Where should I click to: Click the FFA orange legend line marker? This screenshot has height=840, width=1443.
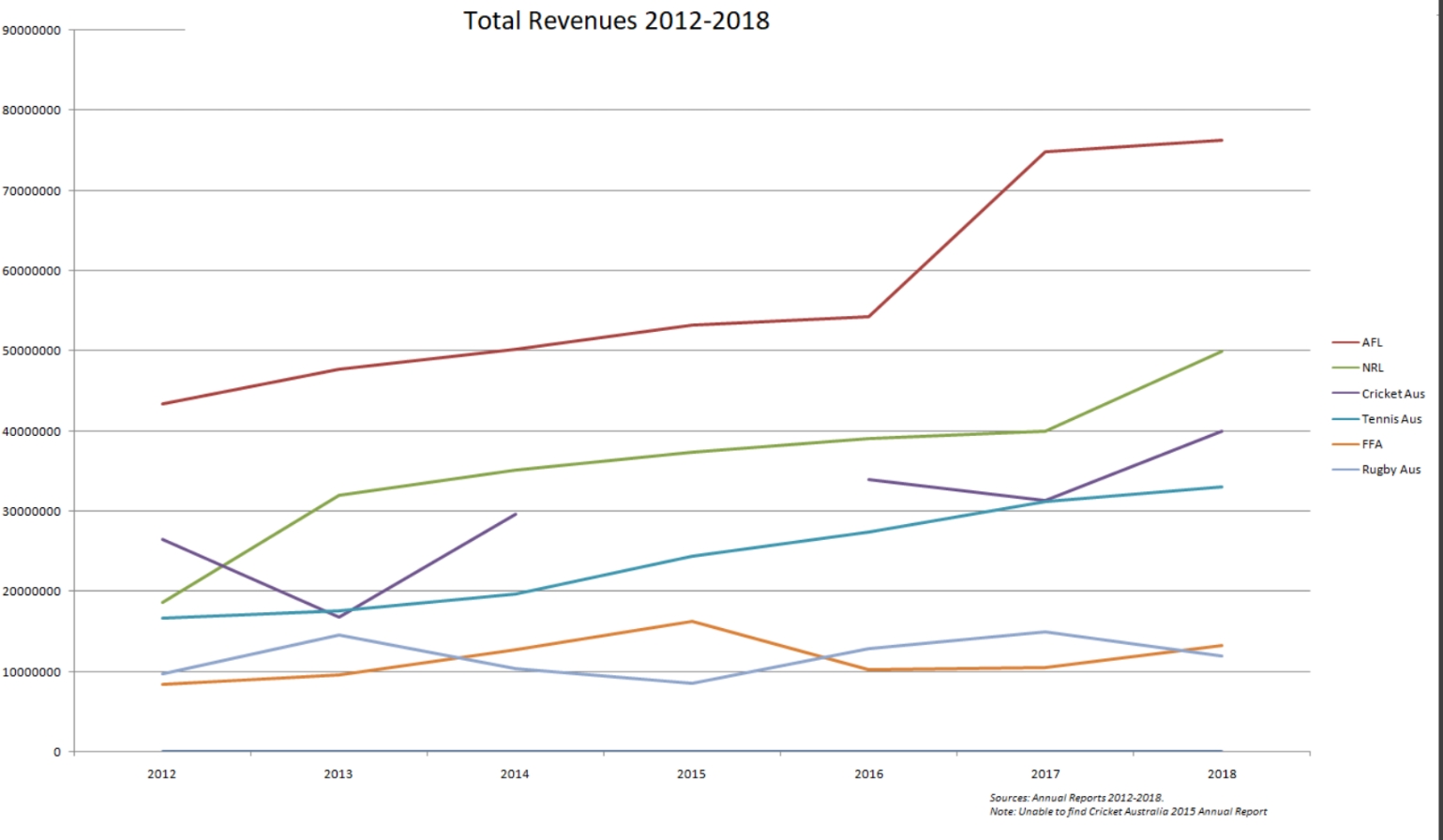click(1345, 444)
